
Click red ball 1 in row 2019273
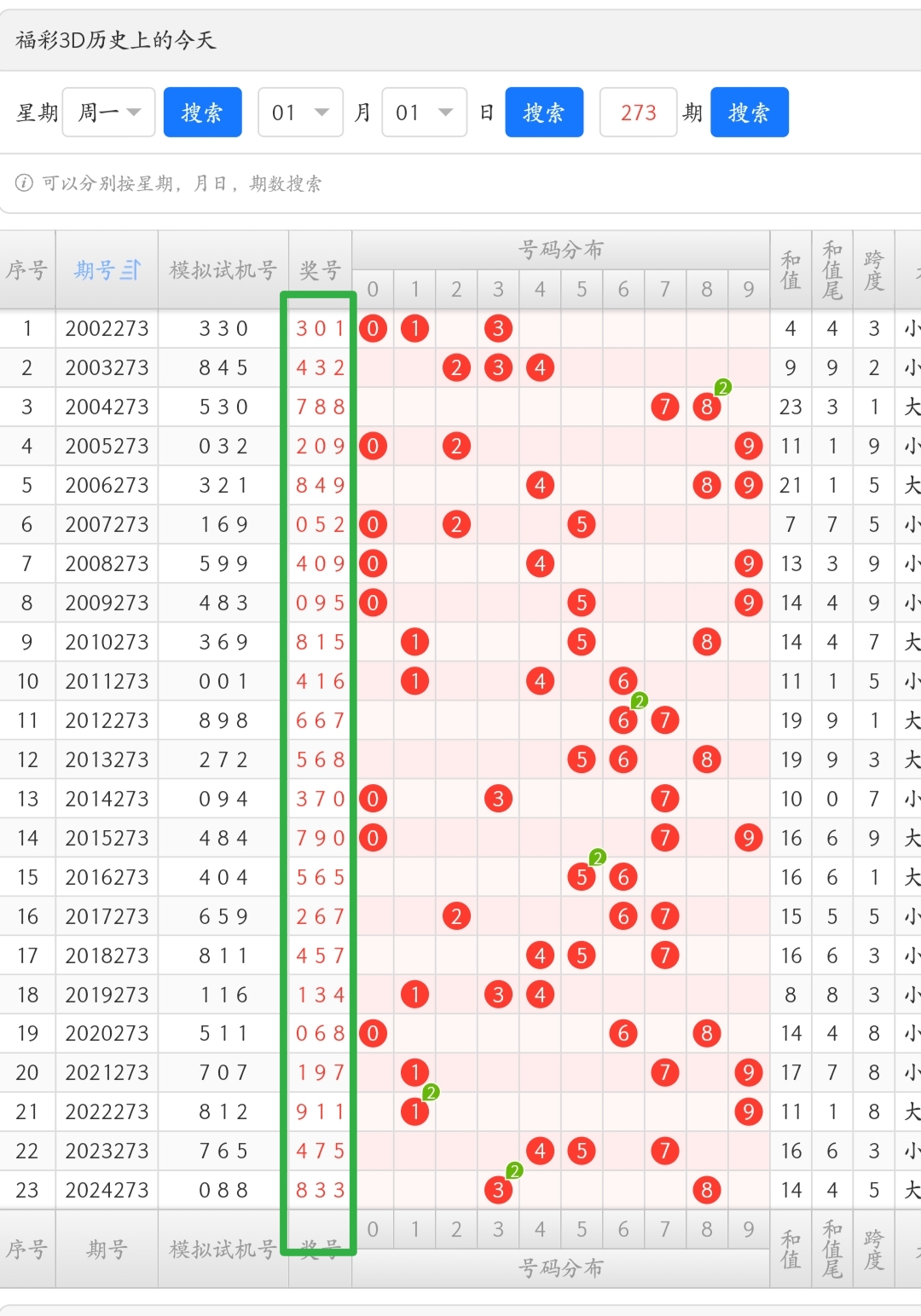point(414,994)
